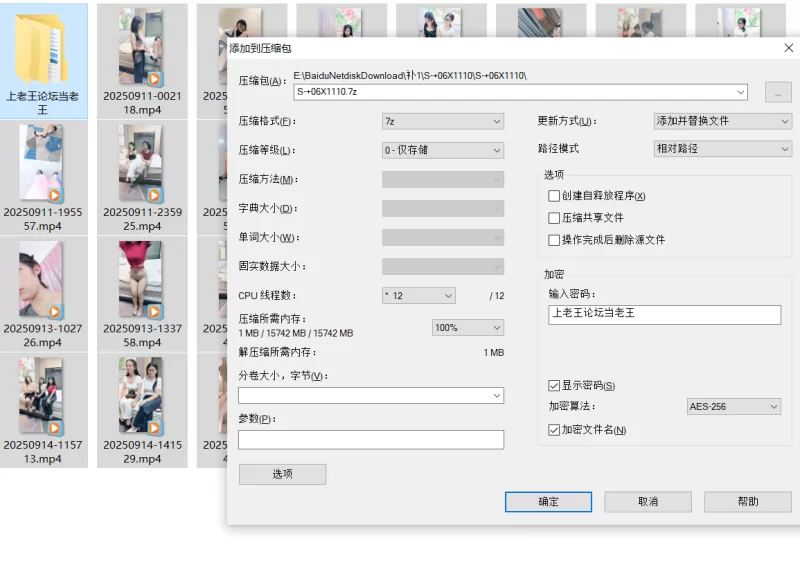
Task: Click the disabled 单词大小 dropdown
Action: click(443, 237)
